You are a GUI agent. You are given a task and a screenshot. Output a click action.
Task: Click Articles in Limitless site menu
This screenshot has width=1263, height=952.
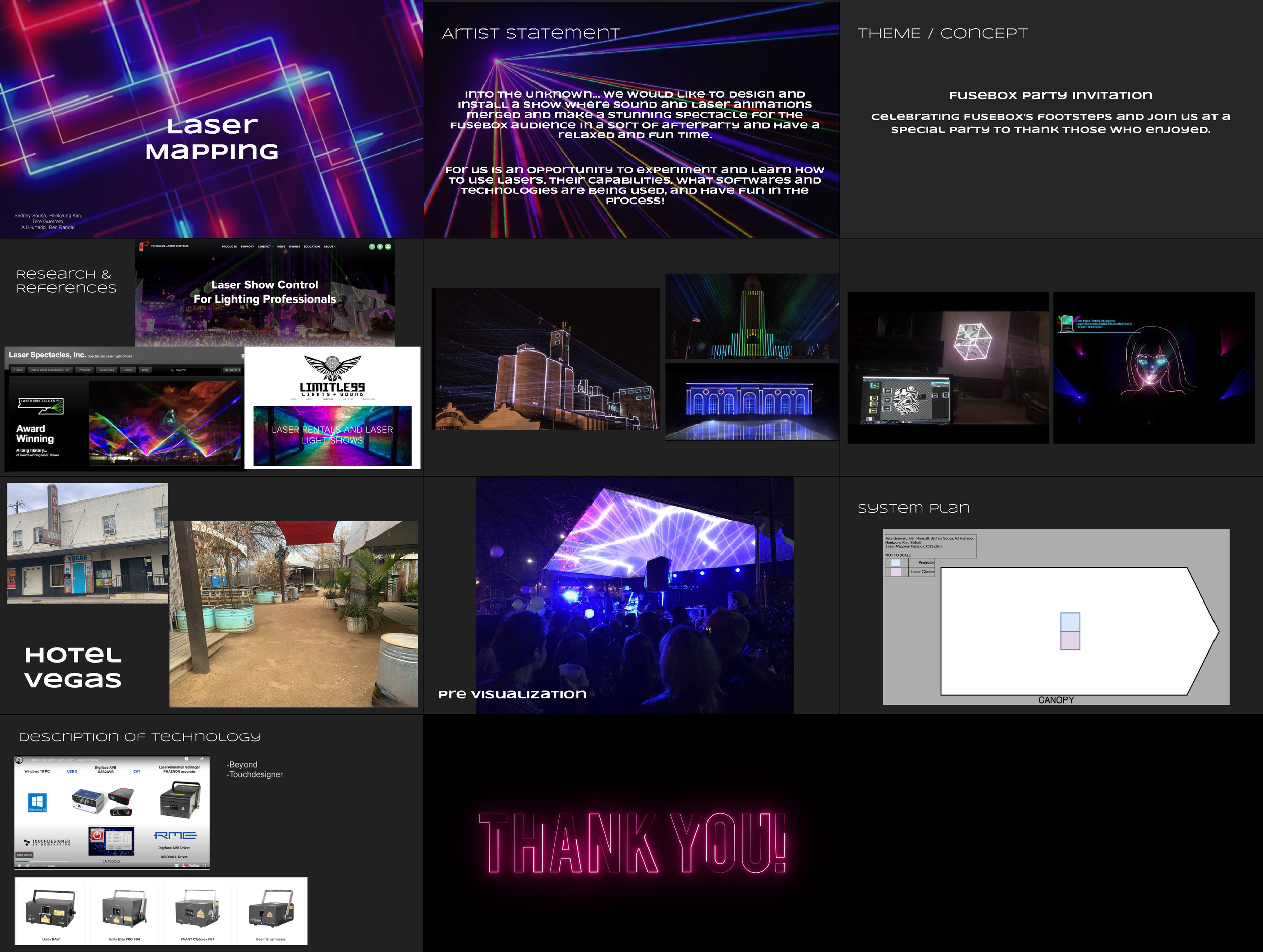coord(348,399)
